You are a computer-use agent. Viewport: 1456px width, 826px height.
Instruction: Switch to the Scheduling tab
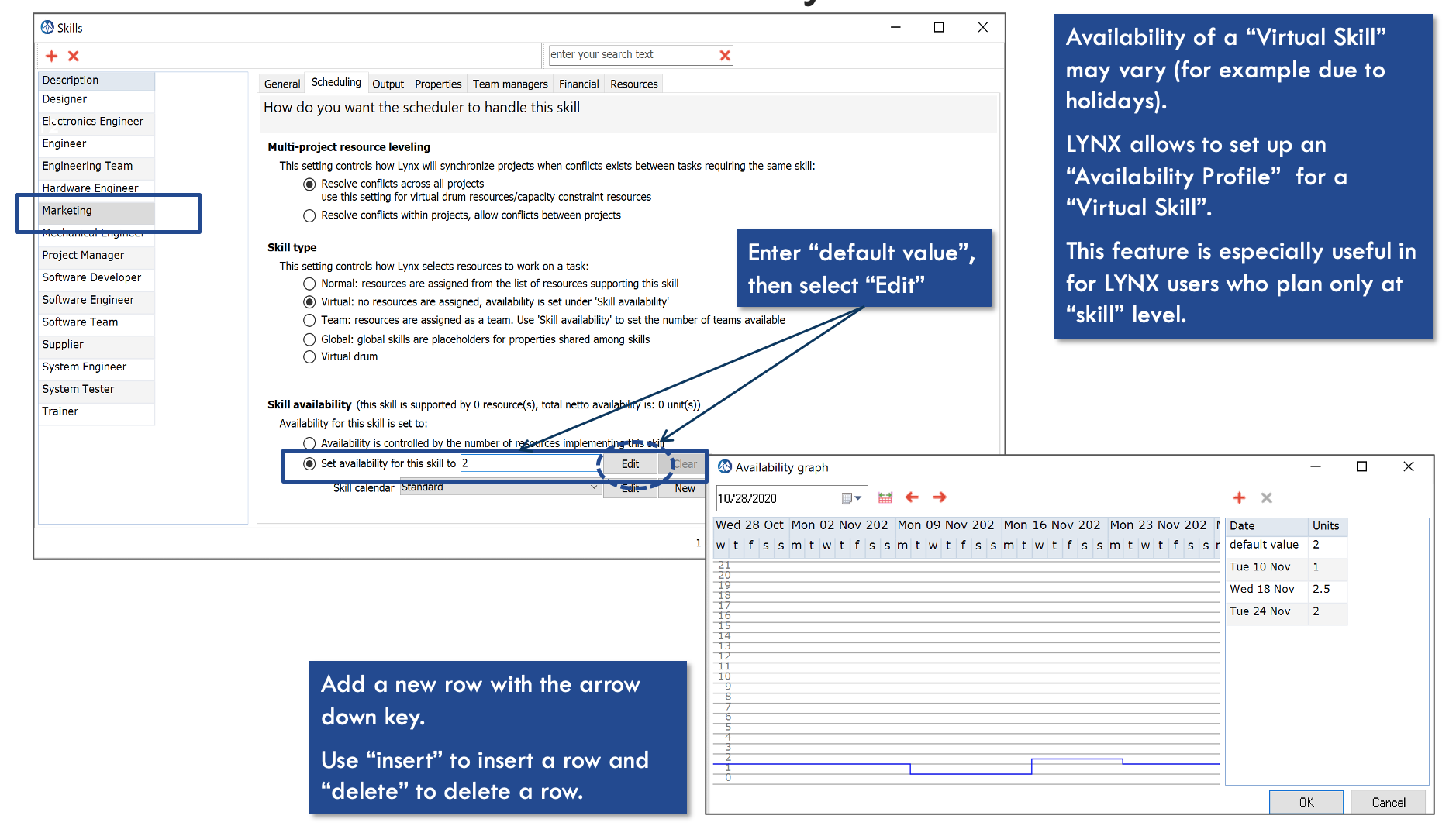pyautogui.click(x=336, y=82)
